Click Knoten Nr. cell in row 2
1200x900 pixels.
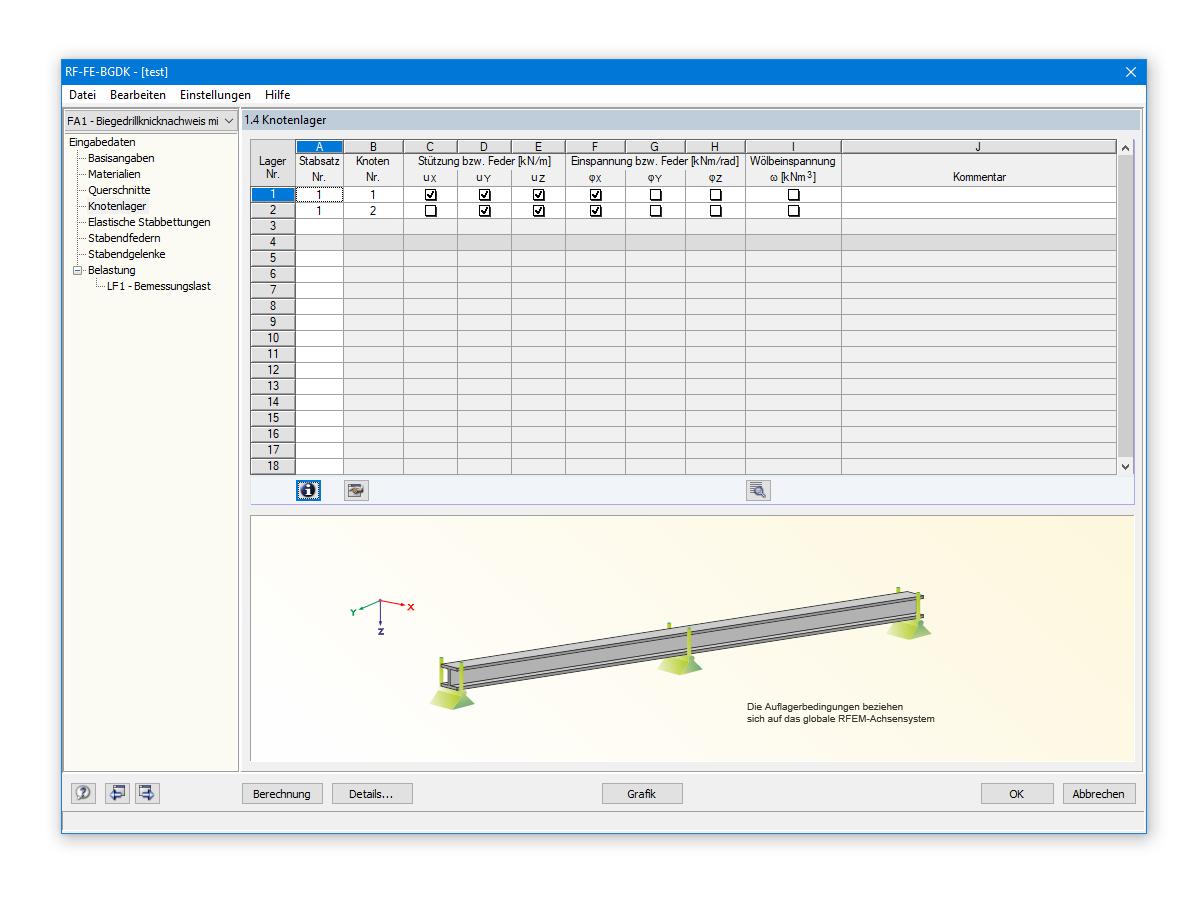point(373,211)
